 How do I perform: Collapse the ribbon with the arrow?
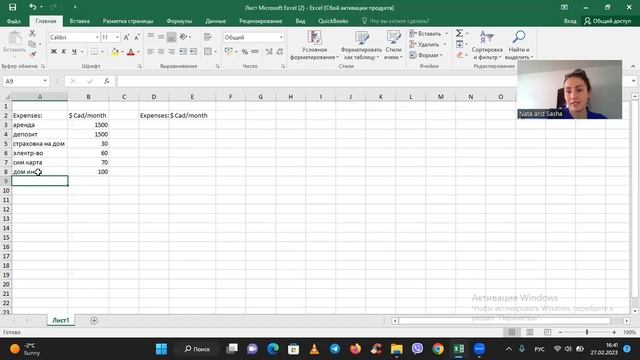633,66
